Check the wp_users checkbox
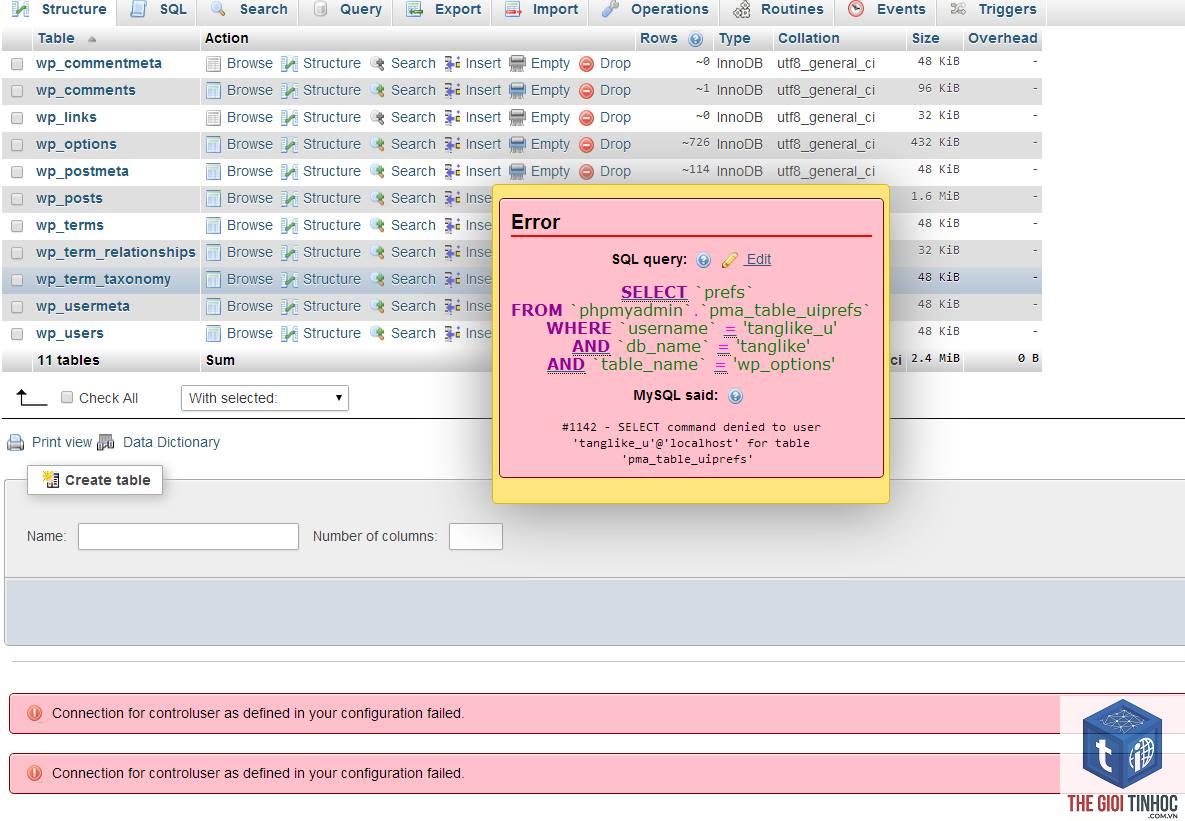 pyautogui.click(x=17, y=334)
